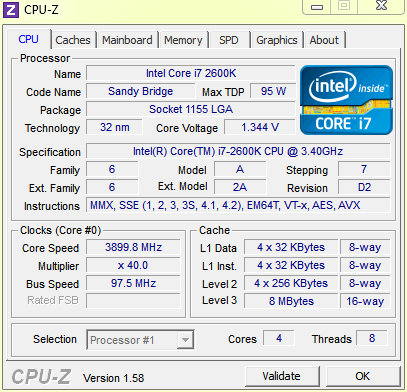This screenshot has width=407, height=392.
Task: Click the Intel Core i7 logo badge
Action: click(x=346, y=100)
